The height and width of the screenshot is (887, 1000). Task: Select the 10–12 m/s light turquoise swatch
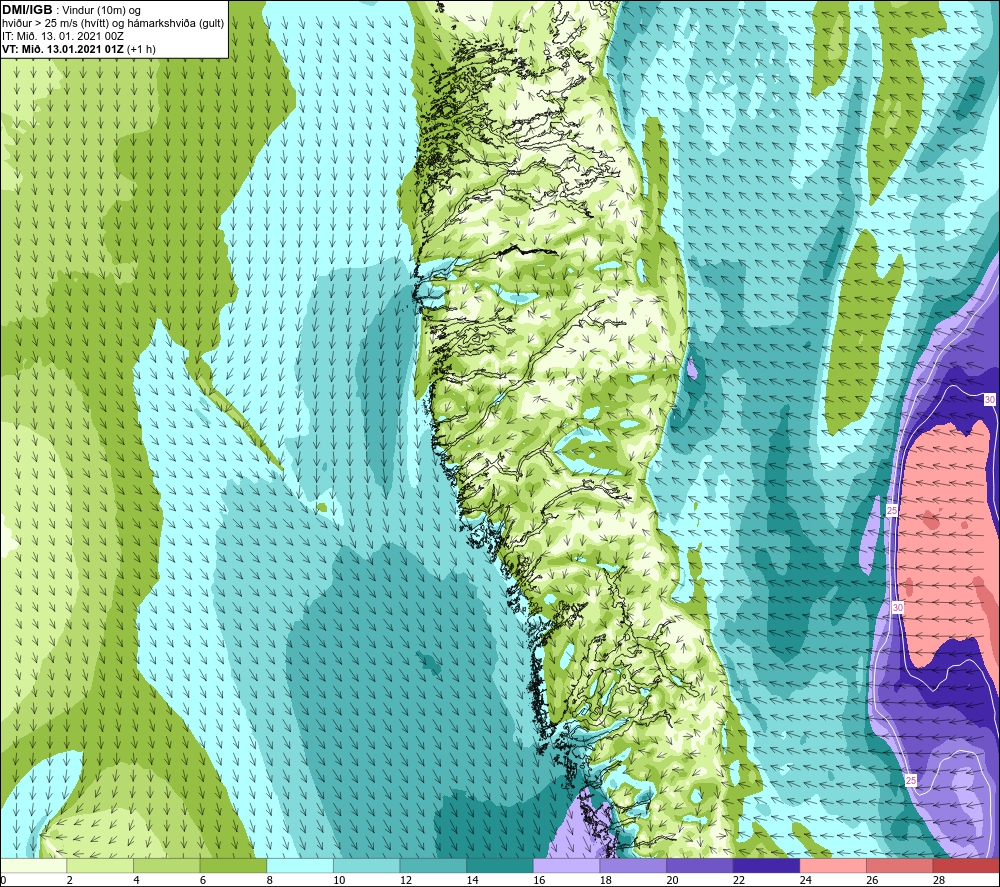coord(367,866)
